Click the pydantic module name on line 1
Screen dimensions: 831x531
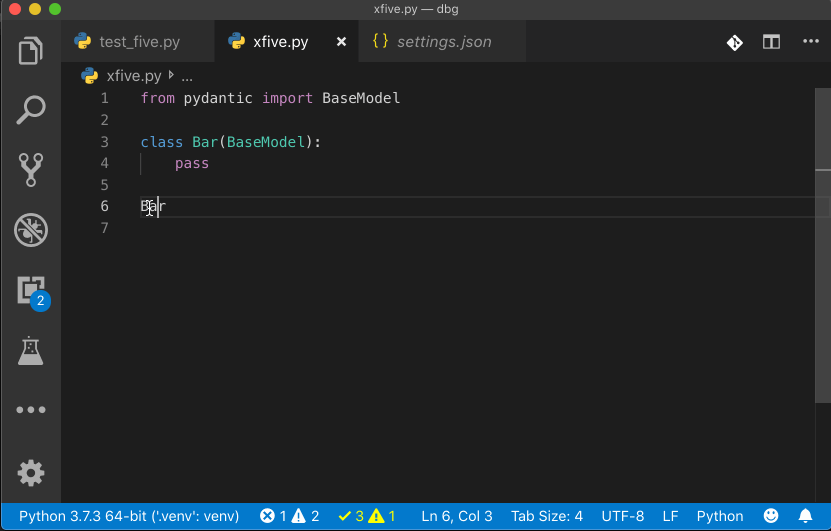tap(218, 99)
